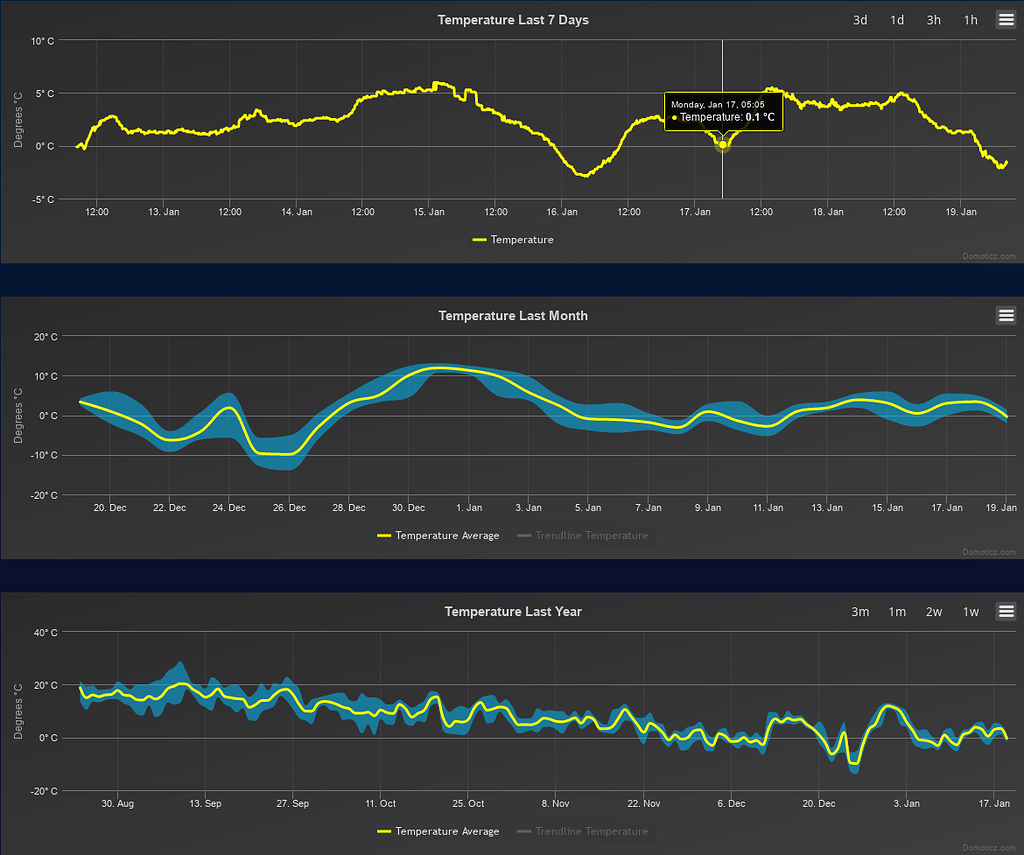This screenshot has width=1024, height=855.
Task: Select the 3h range on the top chart
Action: point(933,19)
